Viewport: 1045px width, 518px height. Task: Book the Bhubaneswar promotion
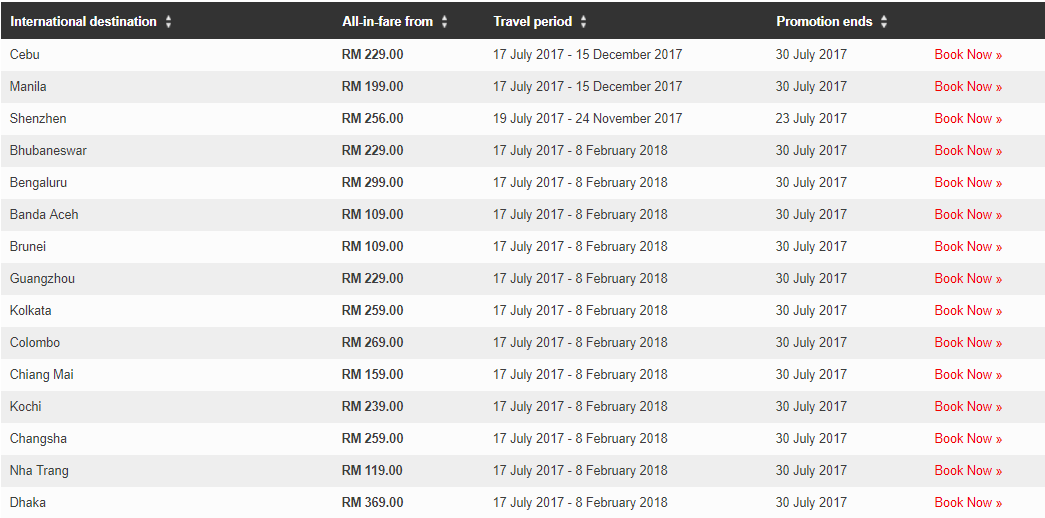(x=968, y=151)
